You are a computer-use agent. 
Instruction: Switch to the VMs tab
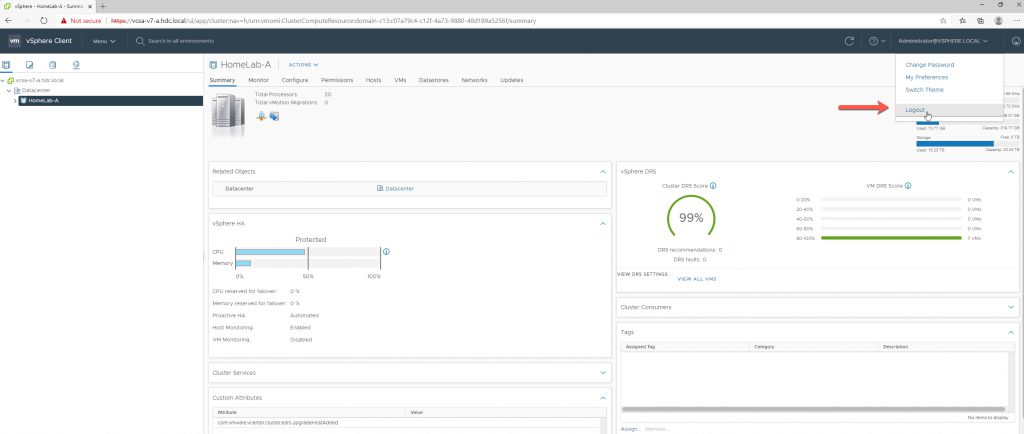(400, 80)
